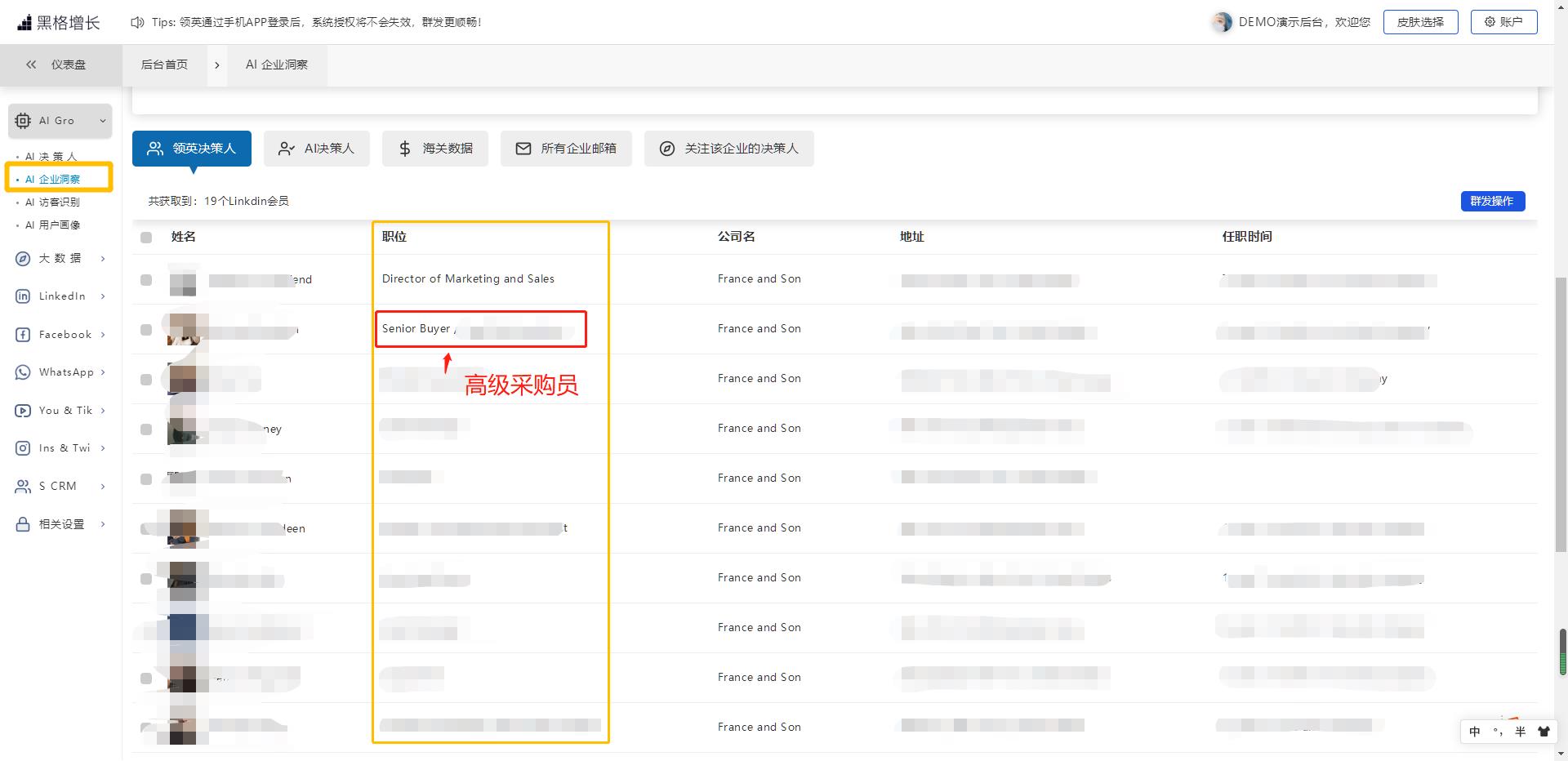Switch to the AI决策人 tab
1568x761 pixels.
317,149
